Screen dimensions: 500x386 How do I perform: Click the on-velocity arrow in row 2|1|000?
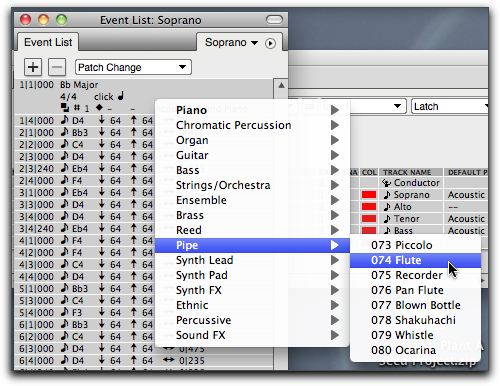tap(102, 132)
